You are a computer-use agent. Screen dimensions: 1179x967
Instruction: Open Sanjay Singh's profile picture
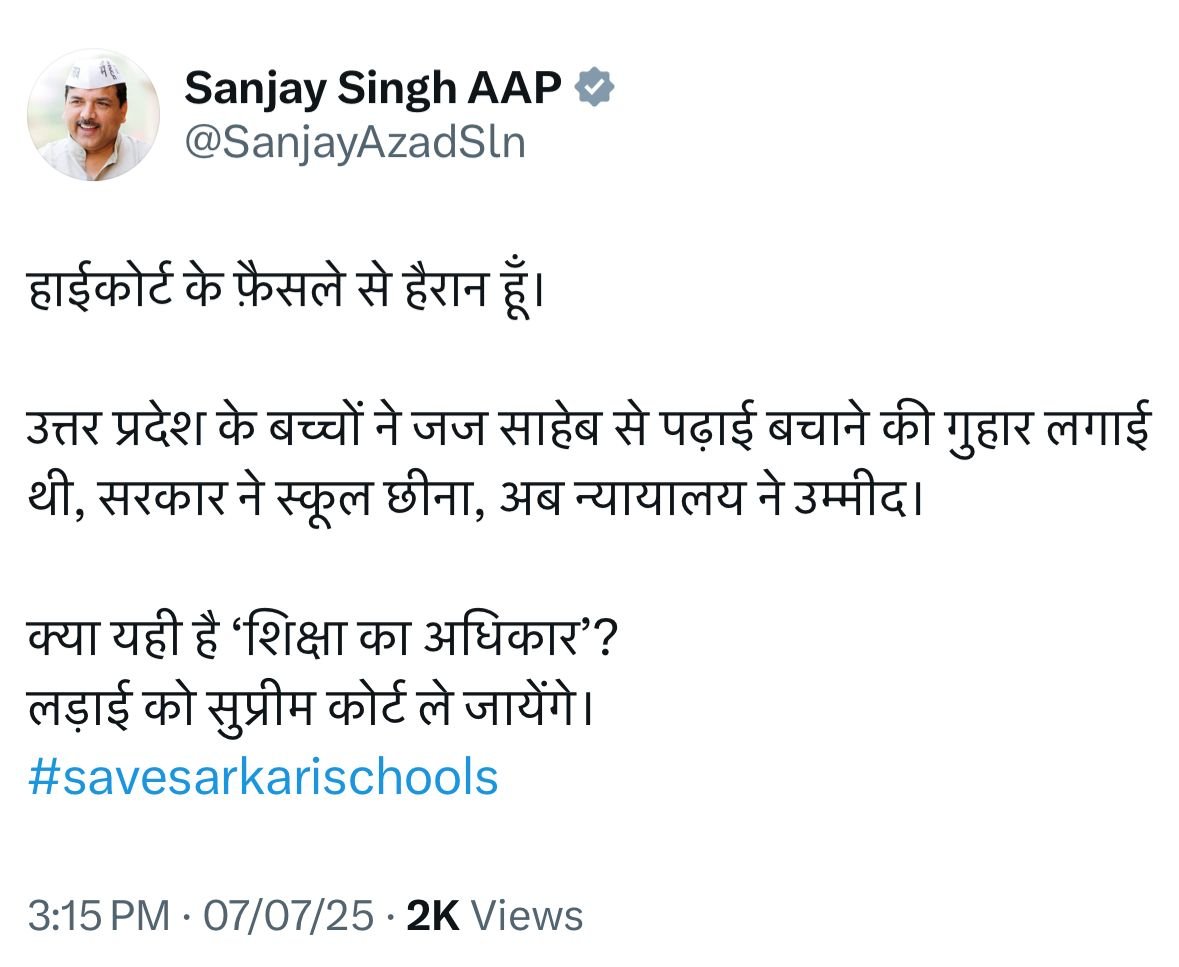point(93,115)
